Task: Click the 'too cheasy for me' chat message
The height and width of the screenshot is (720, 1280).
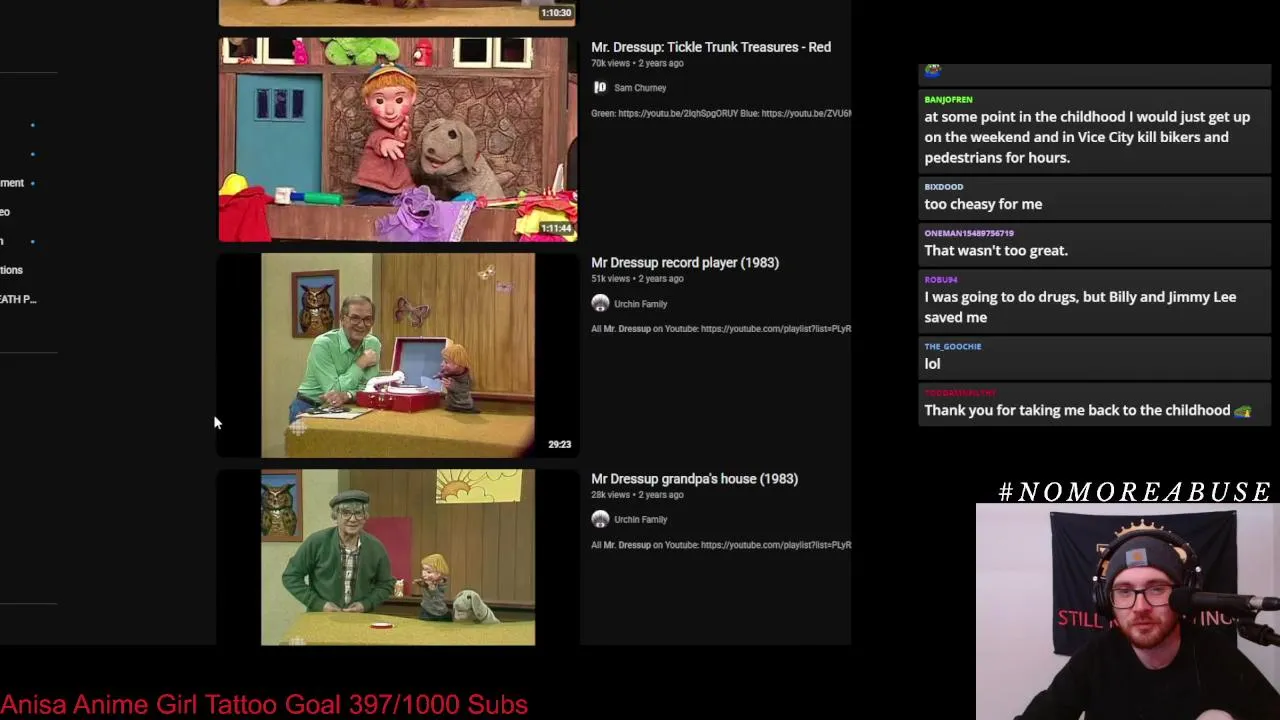Action: tap(983, 204)
